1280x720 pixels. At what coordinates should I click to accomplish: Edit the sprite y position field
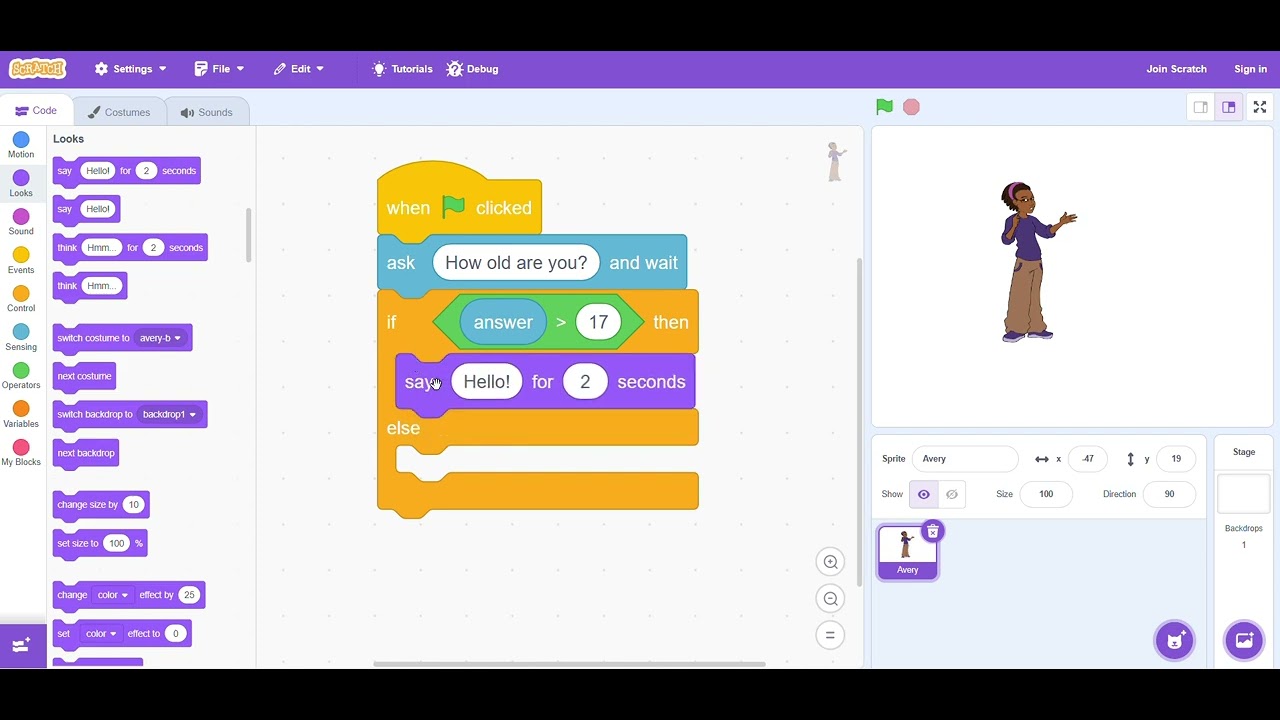tap(1176, 459)
